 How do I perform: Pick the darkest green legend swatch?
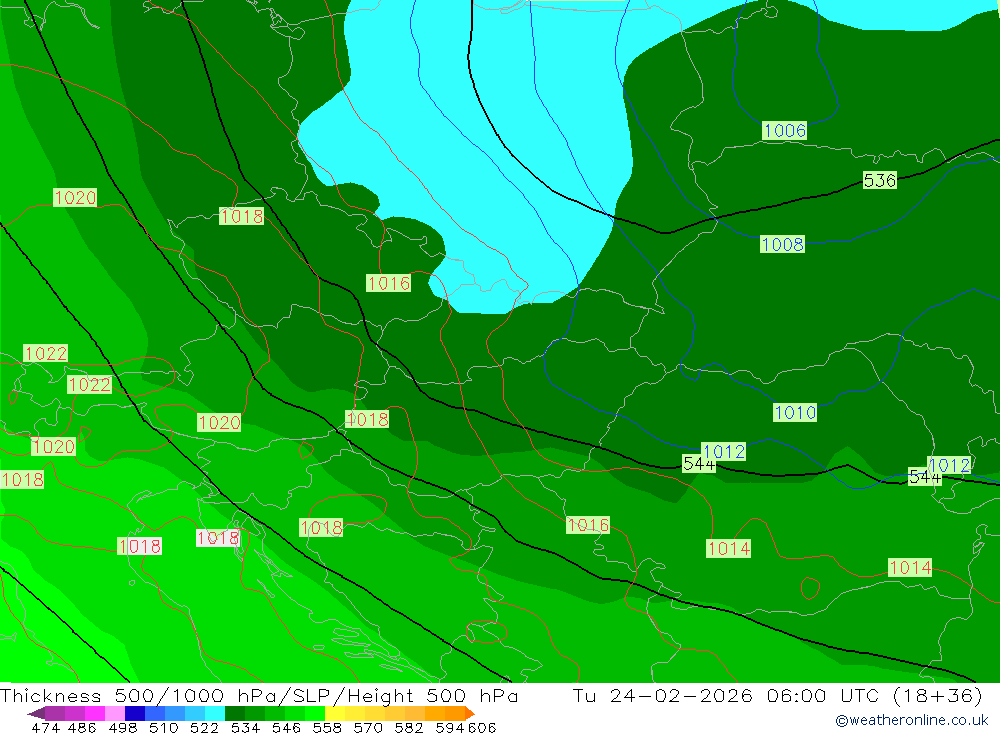click(235, 713)
